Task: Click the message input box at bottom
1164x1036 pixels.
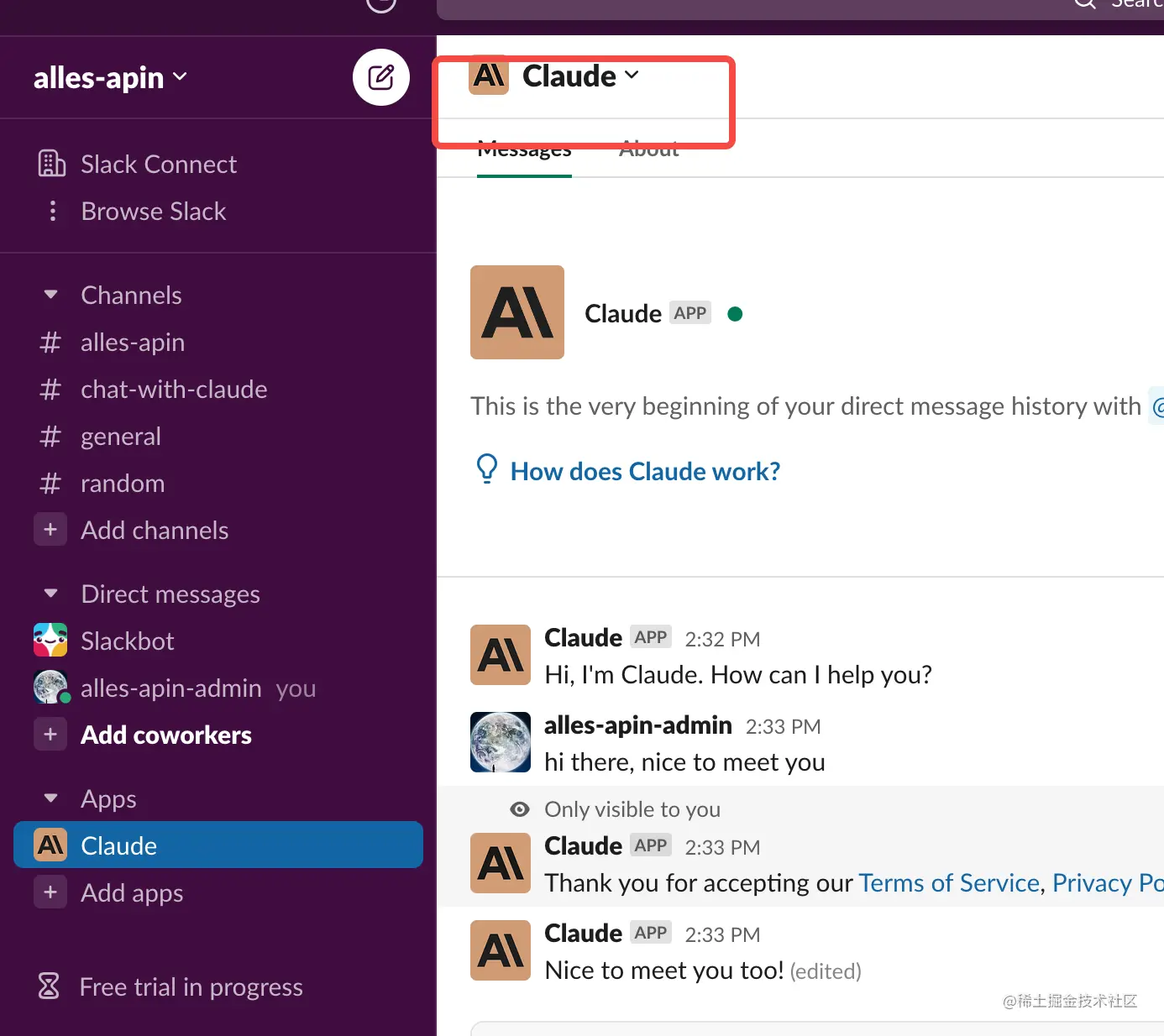Action: (817, 1028)
